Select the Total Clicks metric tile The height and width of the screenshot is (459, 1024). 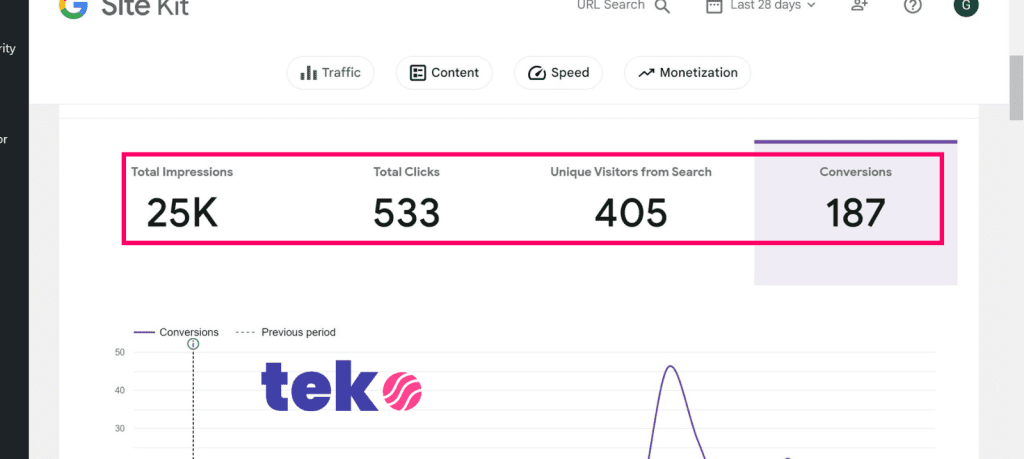406,199
